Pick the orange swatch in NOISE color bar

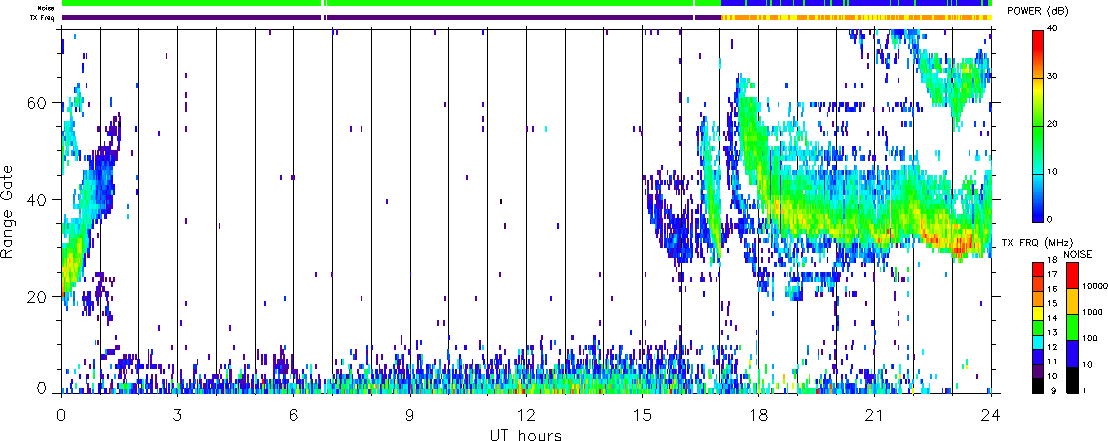point(1072,301)
